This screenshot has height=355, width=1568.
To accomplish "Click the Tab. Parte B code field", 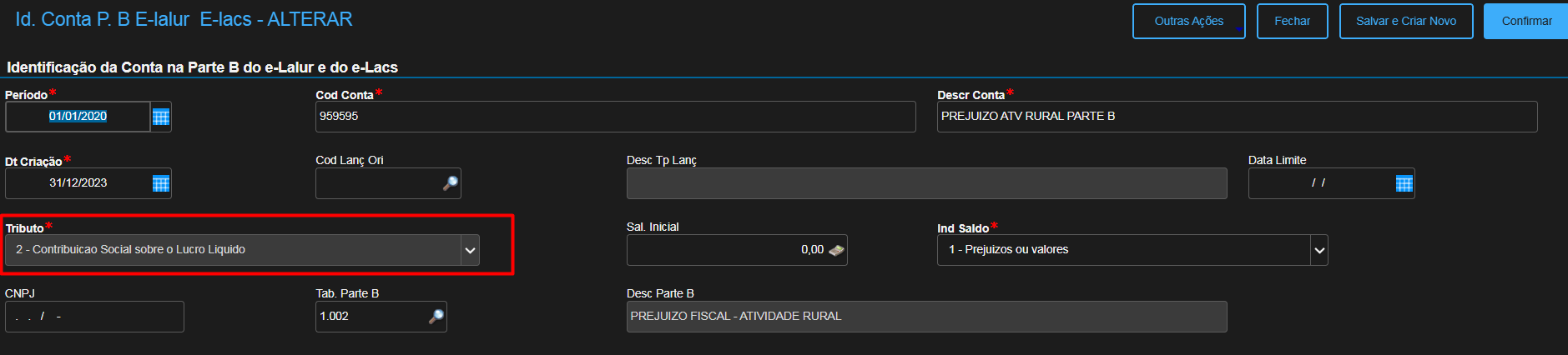I will click(x=371, y=317).
